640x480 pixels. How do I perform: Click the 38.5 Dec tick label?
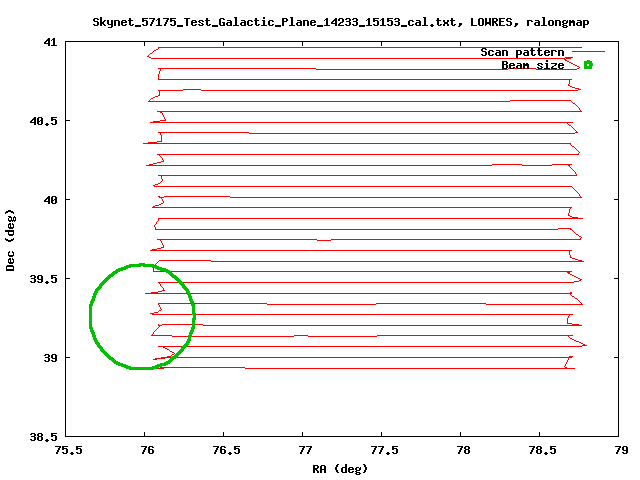[x=44, y=437]
